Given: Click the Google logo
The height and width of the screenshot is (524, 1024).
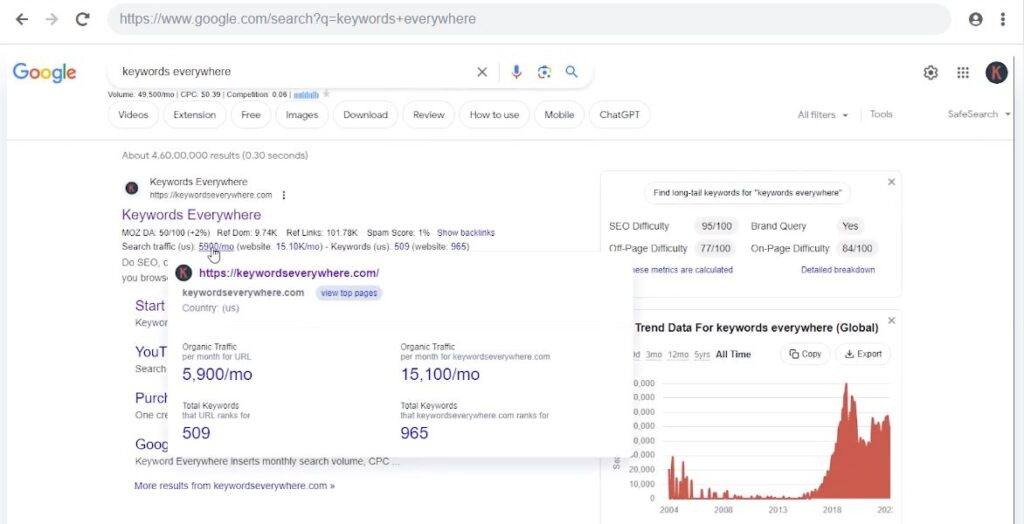Looking at the screenshot, I should 44,72.
